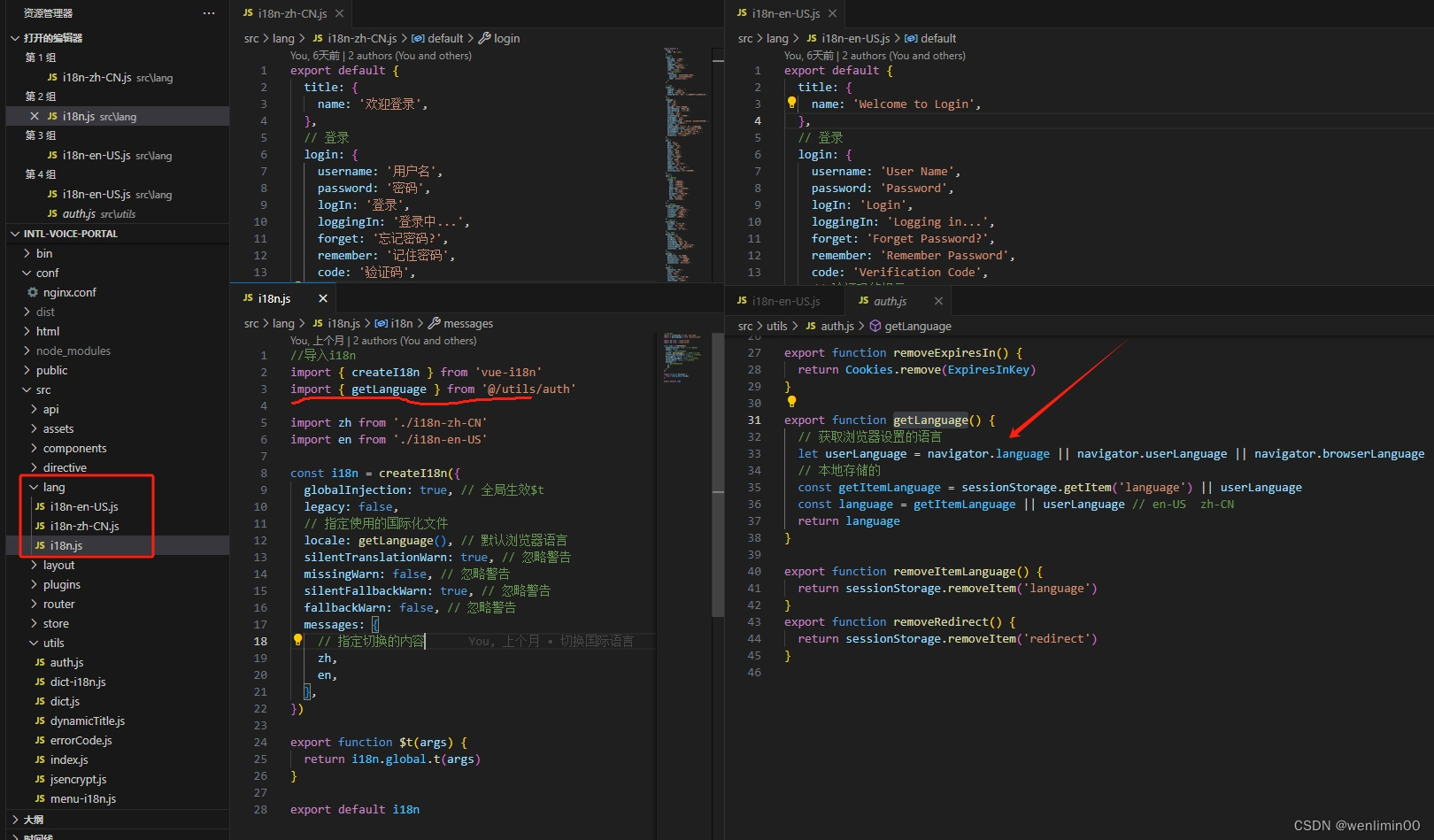Expand the bin folder

(x=27, y=253)
